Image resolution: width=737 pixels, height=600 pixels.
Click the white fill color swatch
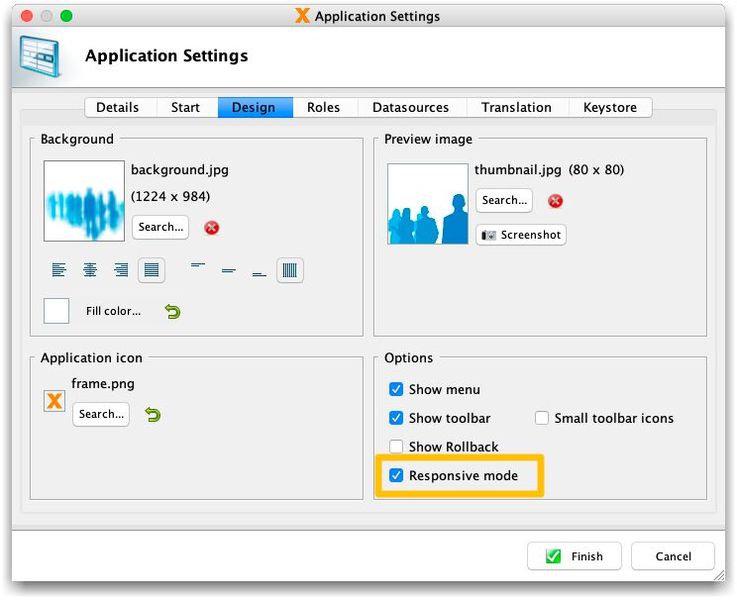coord(56,311)
